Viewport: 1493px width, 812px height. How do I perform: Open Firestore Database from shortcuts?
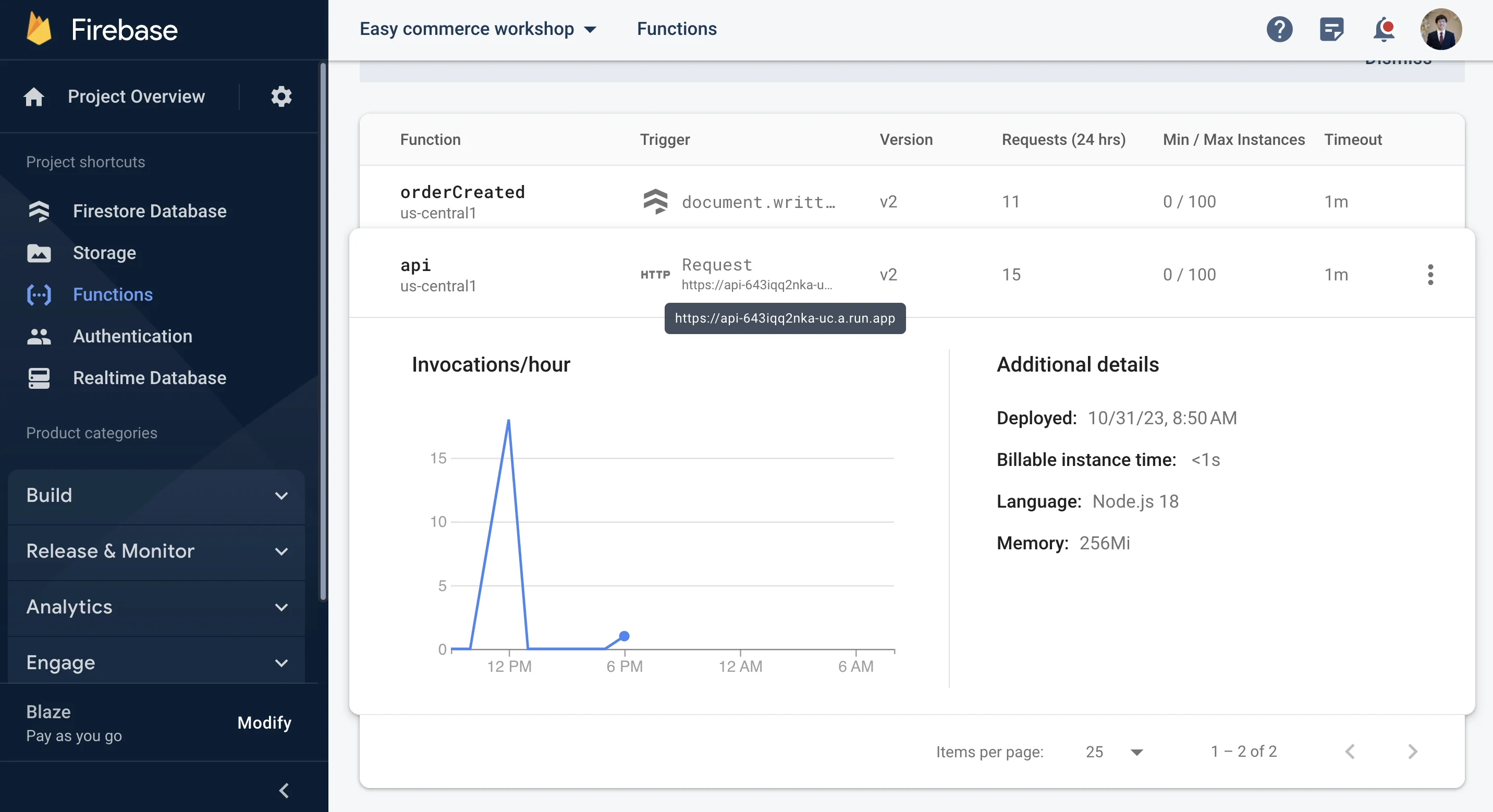[x=150, y=211]
